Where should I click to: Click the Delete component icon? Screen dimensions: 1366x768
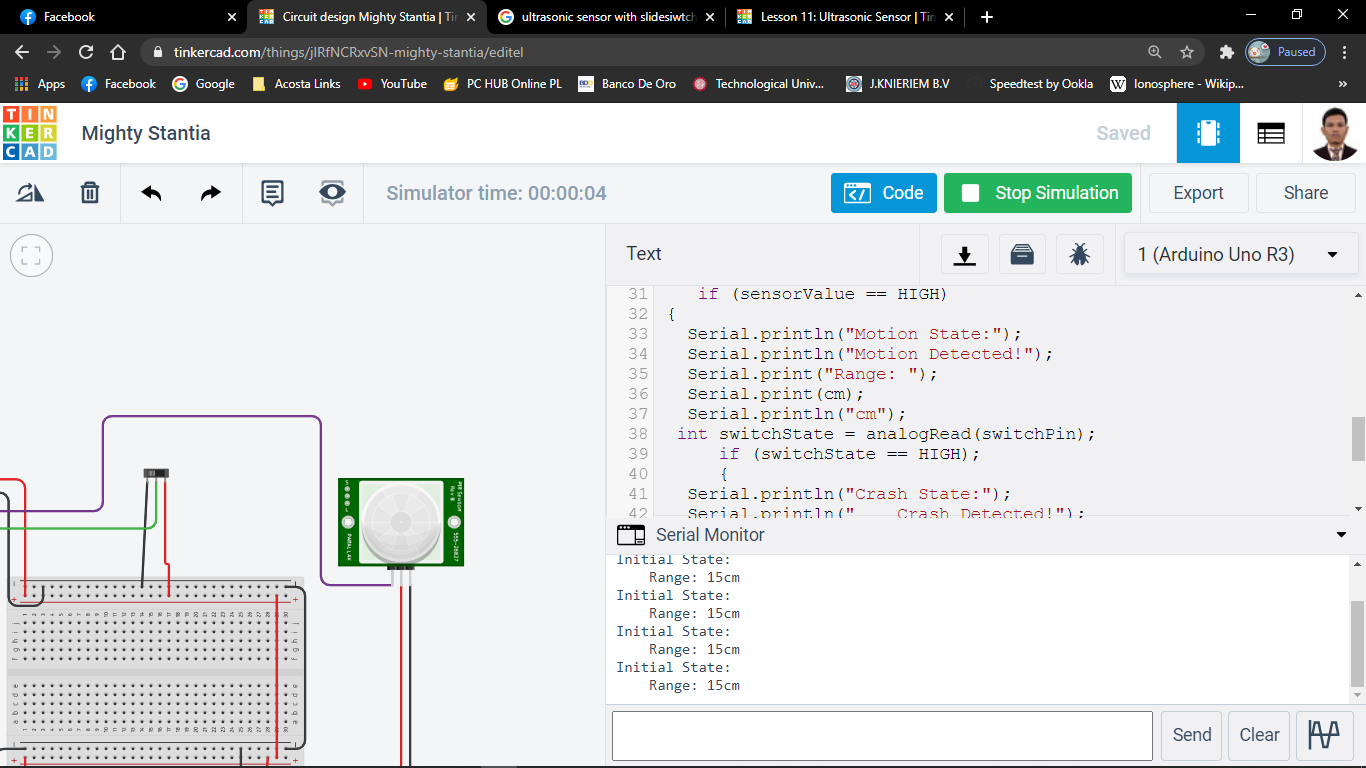coord(89,192)
